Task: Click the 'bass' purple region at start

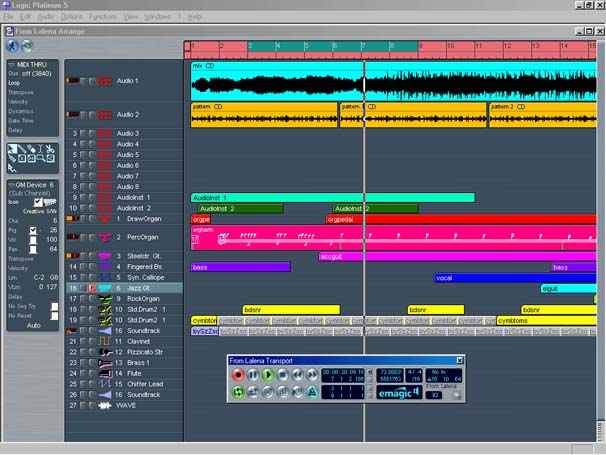Action: [241, 267]
